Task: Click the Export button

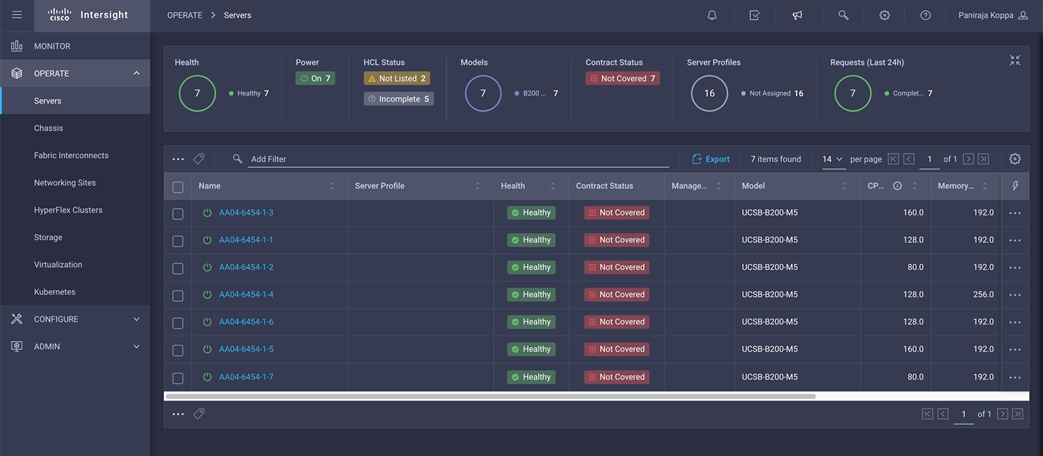Action: pos(710,159)
